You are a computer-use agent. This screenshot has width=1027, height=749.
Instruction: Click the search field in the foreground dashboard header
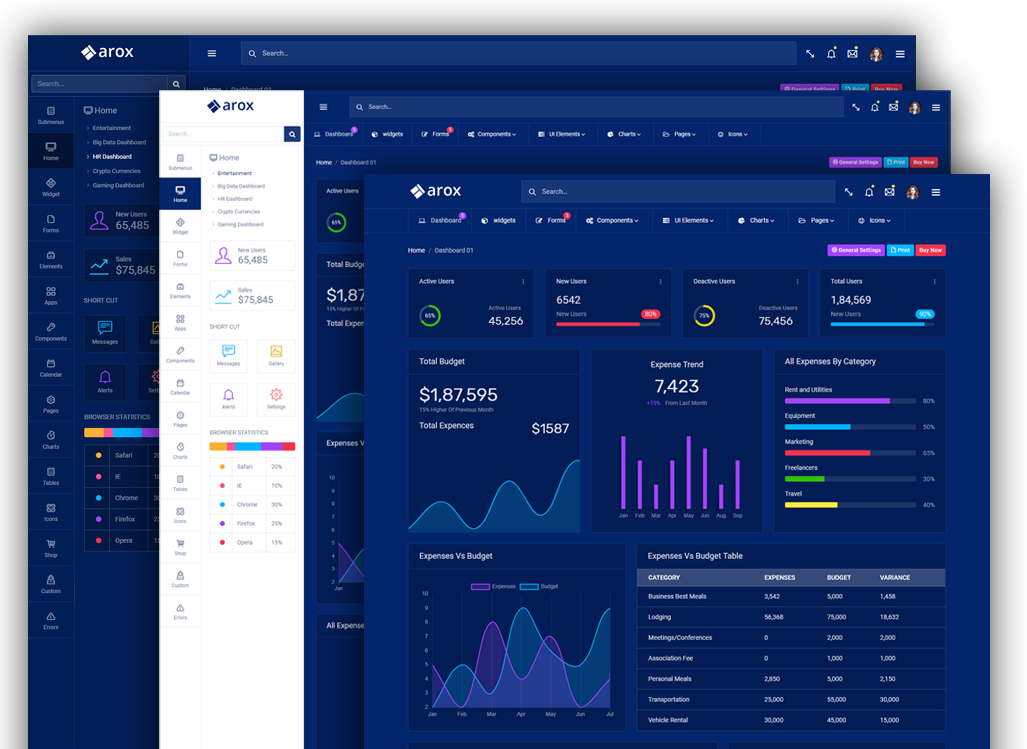coord(680,192)
